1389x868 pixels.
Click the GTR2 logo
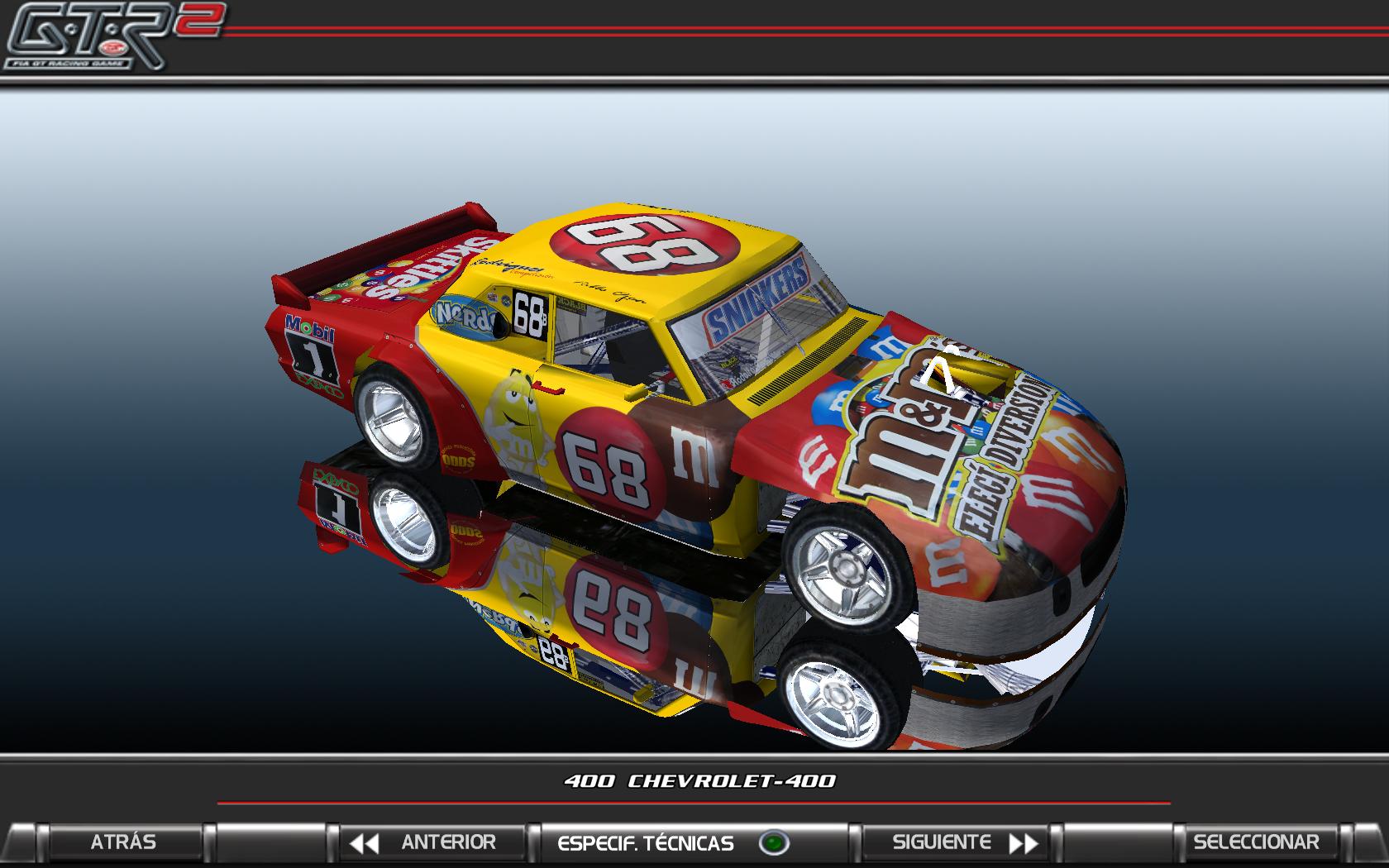(x=113, y=36)
